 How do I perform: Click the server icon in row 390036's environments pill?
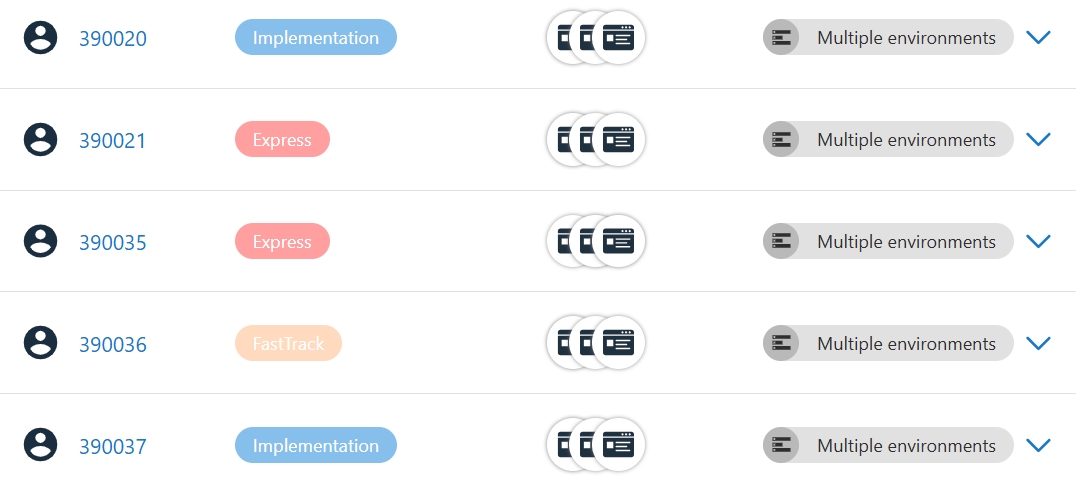tap(781, 343)
